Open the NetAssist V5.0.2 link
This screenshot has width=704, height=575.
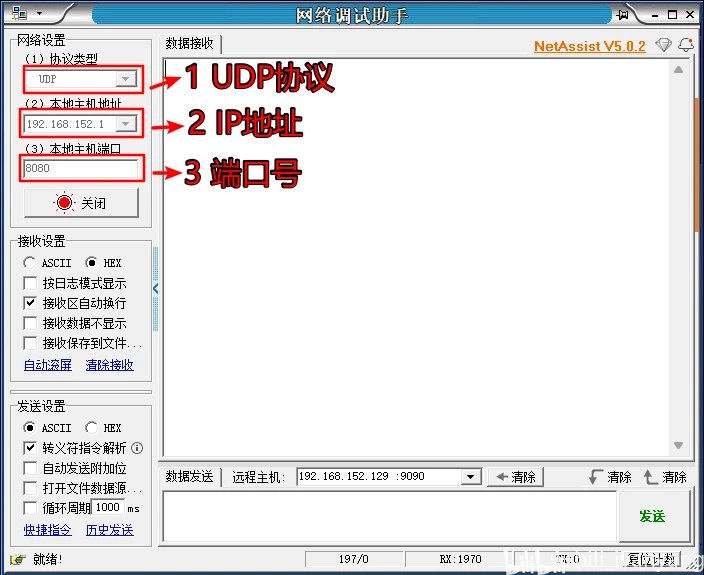(x=590, y=46)
